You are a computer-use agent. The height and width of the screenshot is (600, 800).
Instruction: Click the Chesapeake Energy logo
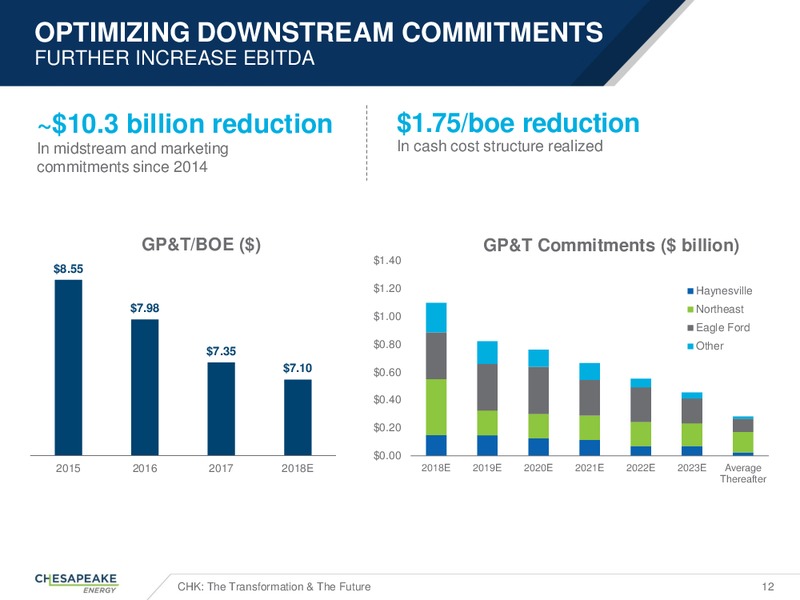tap(76, 583)
